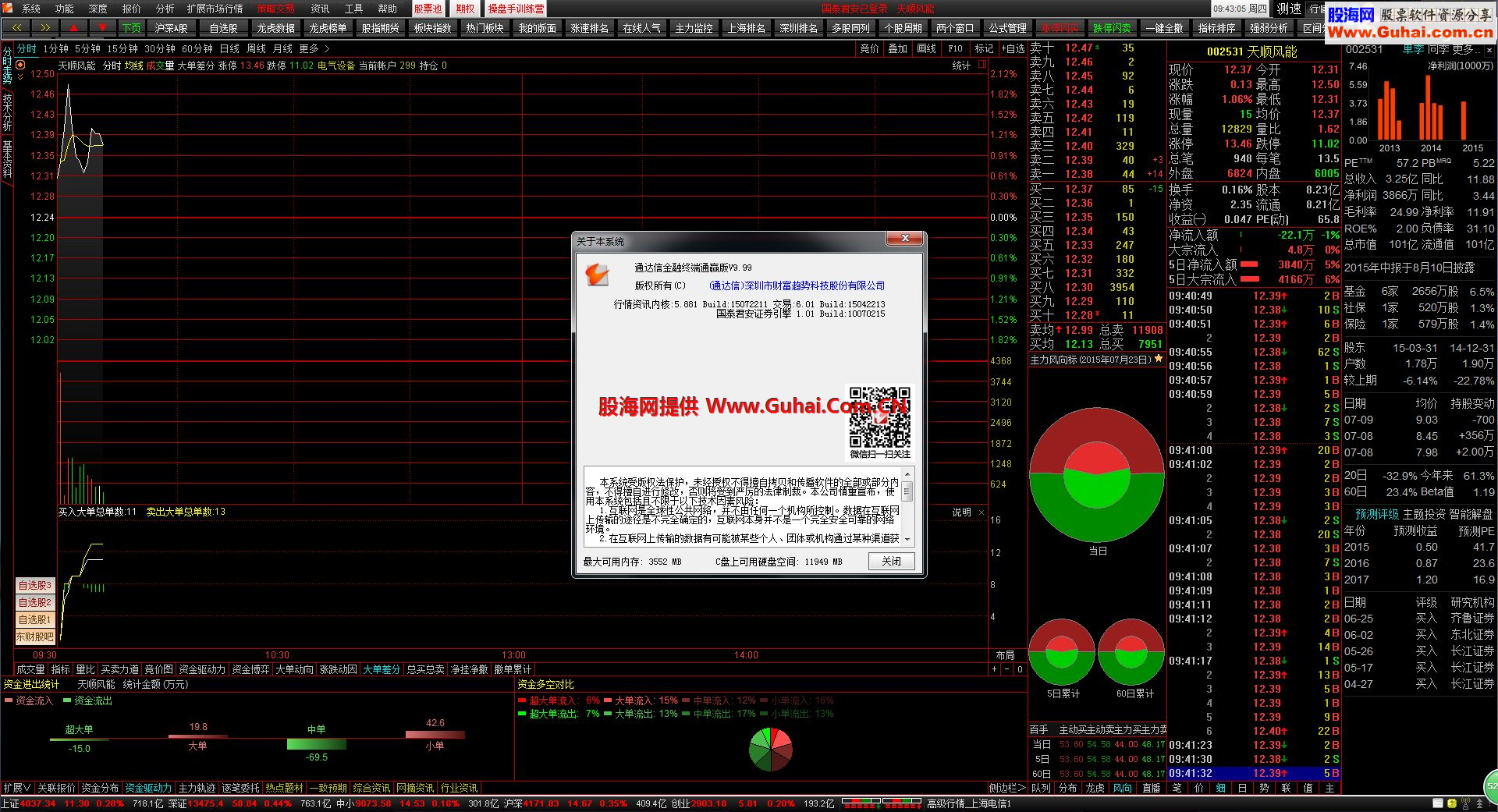Click the red app icon in About dialog
Screen dimensions: 1498x812
[597, 274]
